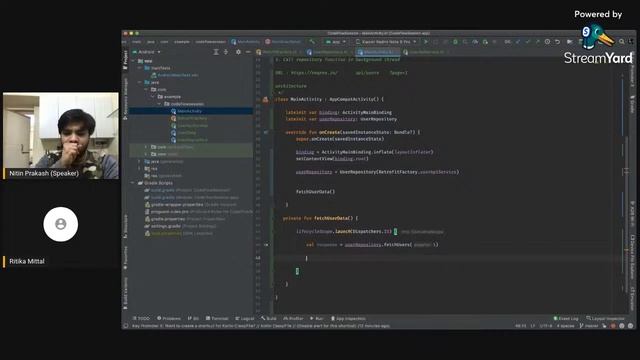The height and width of the screenshot is (360, 640).
Task: Open the Gradle tool window on the right edge
Action: point(632,104)
